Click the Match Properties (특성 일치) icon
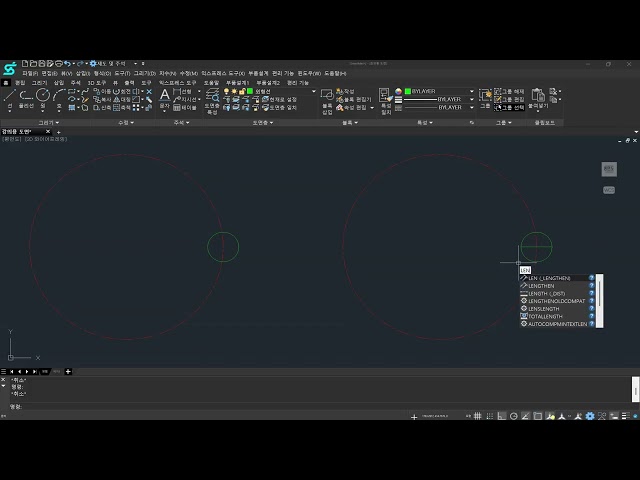This screenshot has height=480, width=640. [386, 101]
